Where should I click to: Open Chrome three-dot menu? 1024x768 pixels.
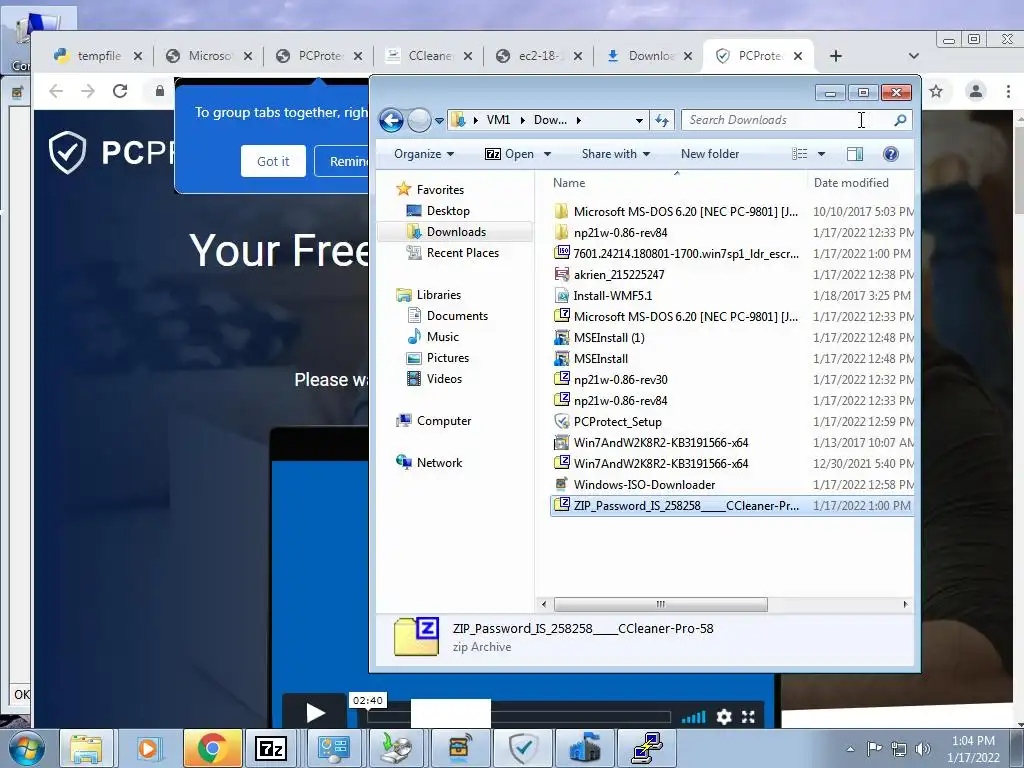(x=1008, y=91)
